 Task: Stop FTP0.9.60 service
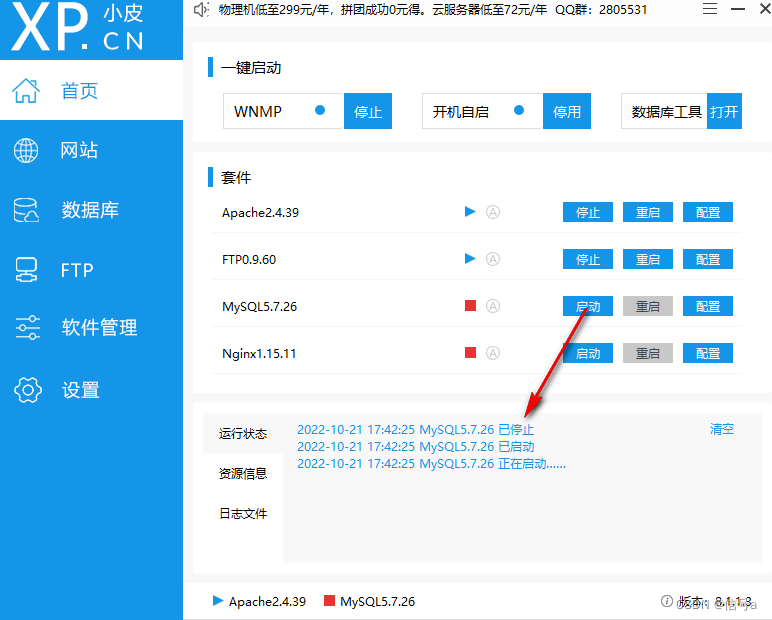click(588, 259)
